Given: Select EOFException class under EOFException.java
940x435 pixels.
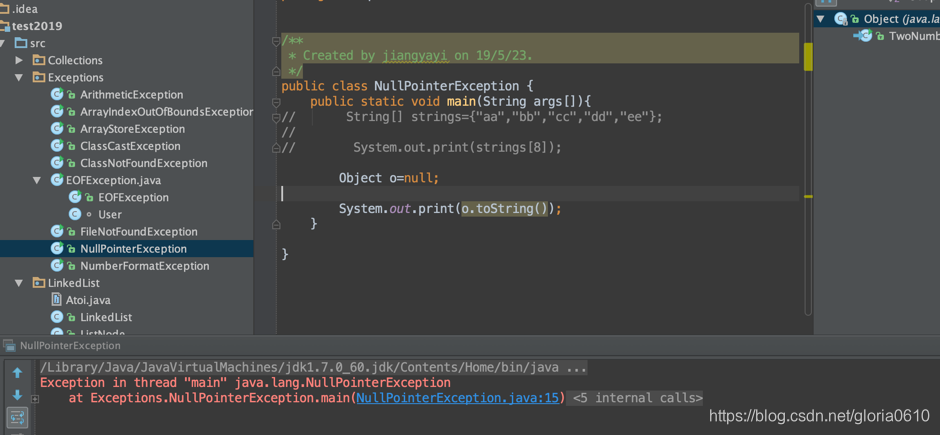Looking at the screenshot, I should [x=133, y=197].
